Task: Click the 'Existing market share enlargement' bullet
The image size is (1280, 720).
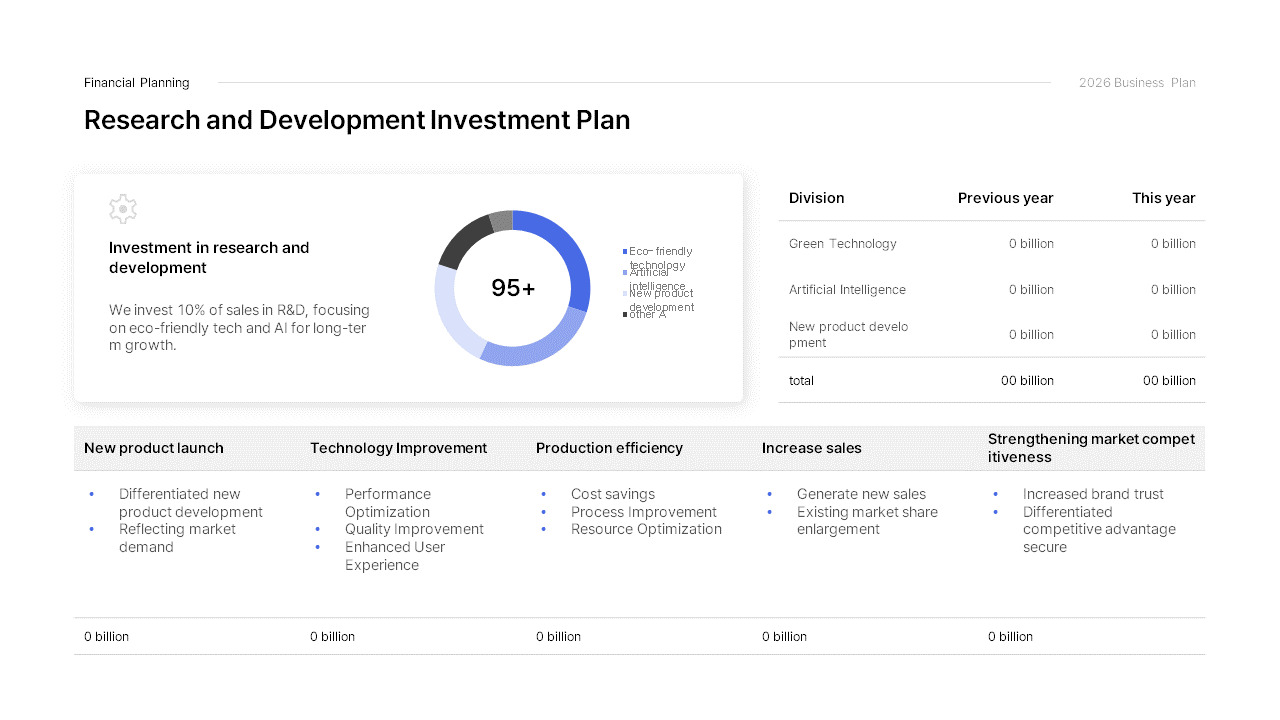Action: (x=867, y=521)
